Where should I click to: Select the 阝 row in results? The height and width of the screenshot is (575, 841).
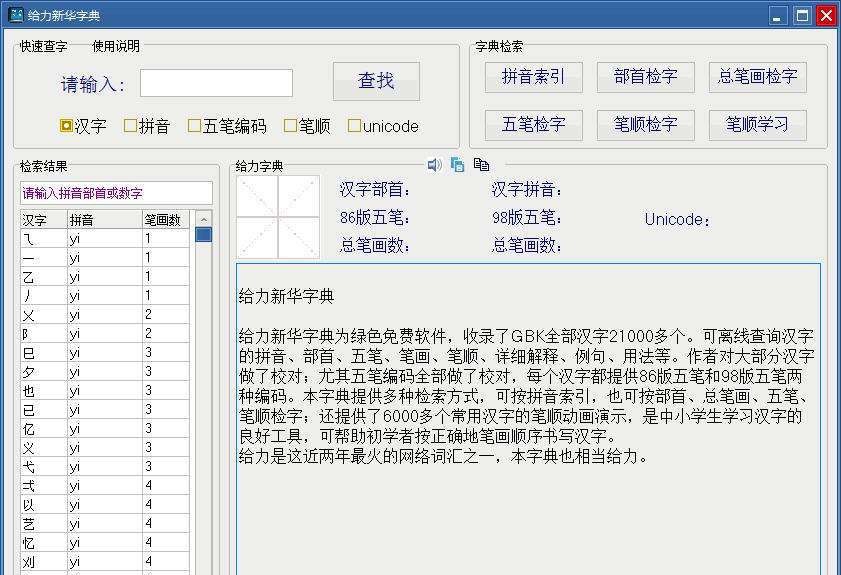point(105,334)
